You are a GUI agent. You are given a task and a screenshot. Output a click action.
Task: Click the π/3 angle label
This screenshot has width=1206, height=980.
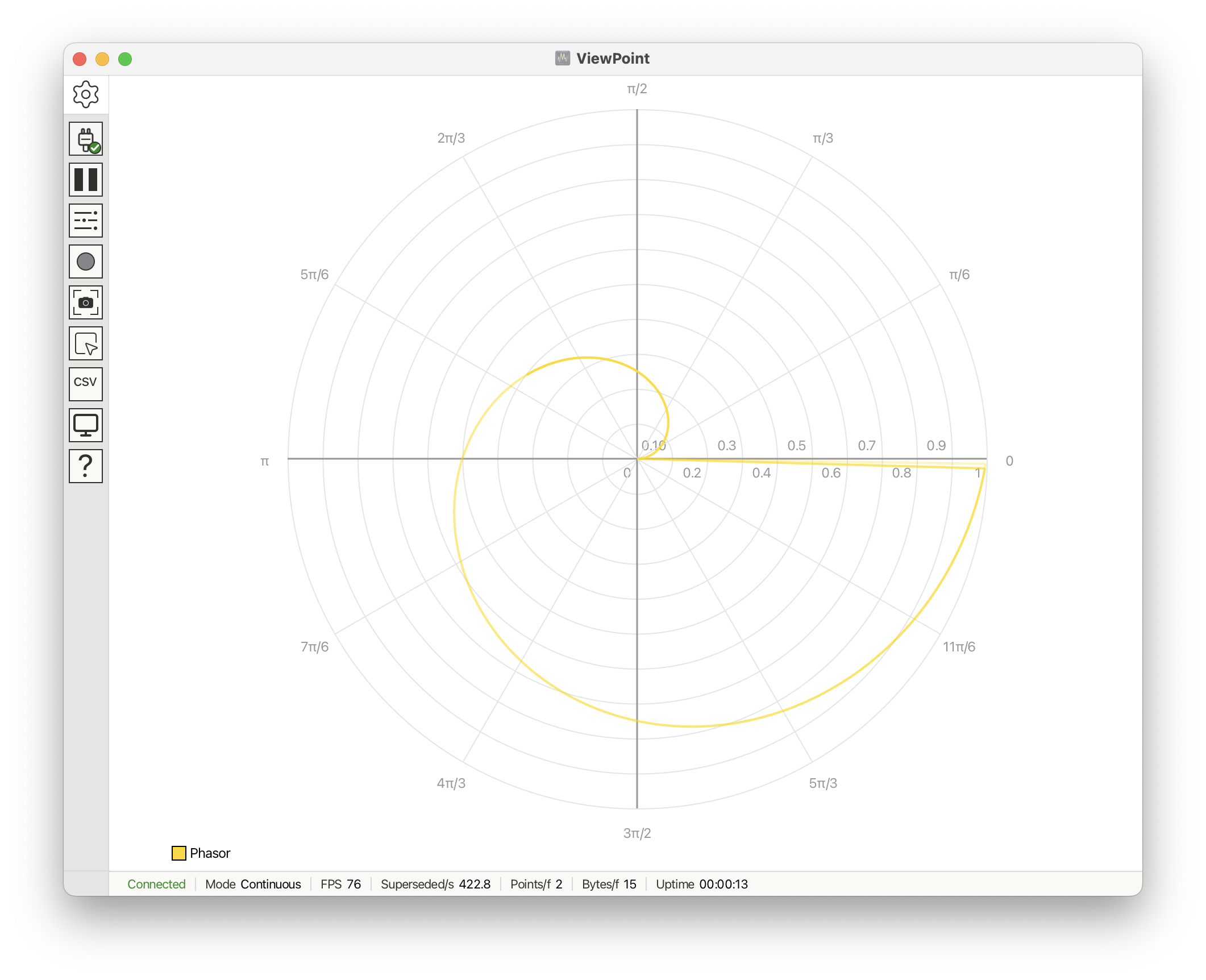click(823, 139)
